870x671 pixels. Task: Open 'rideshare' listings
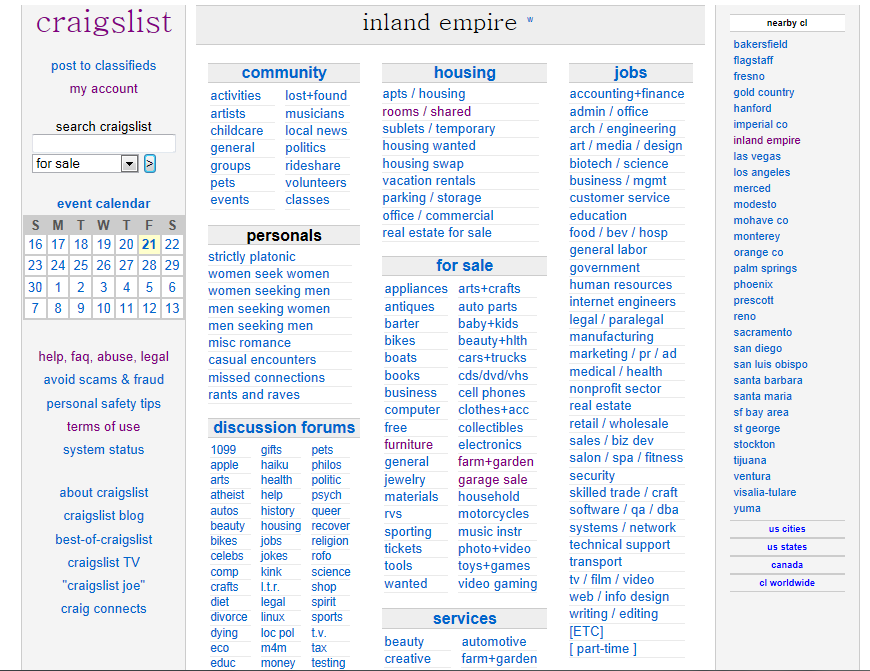pyautogui.click(x=313, y=166)
